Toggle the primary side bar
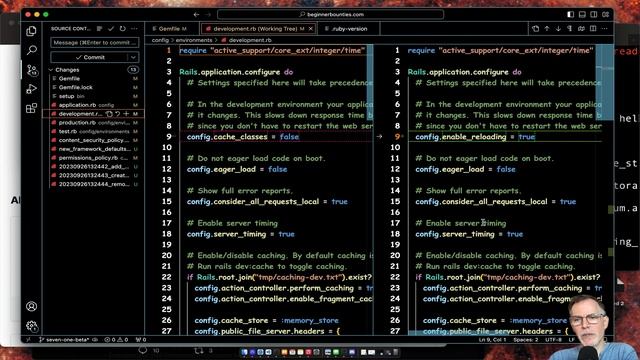640x360 pixels. (x=571, y=14)
